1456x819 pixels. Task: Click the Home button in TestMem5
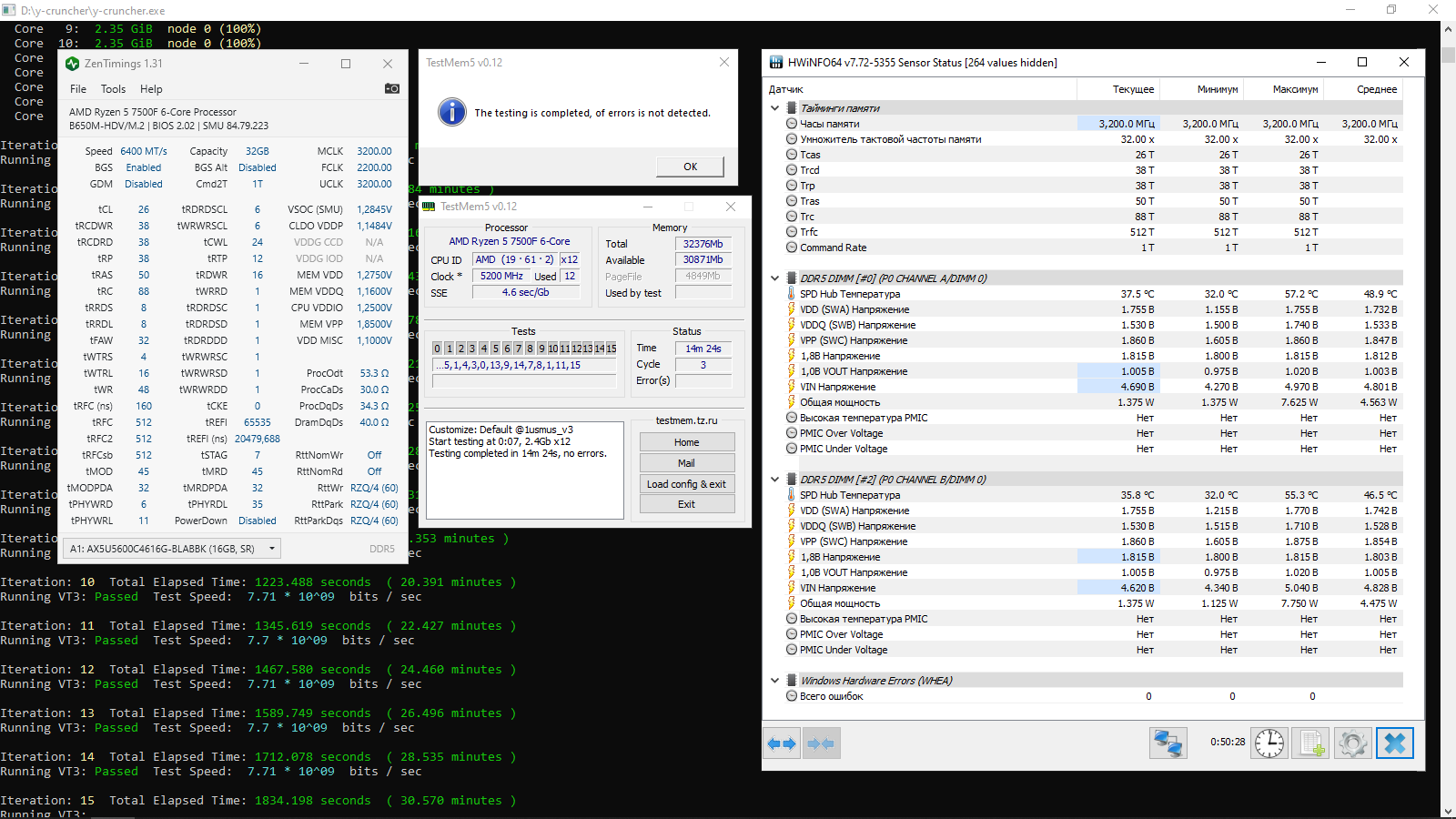(x=687, y=442)
